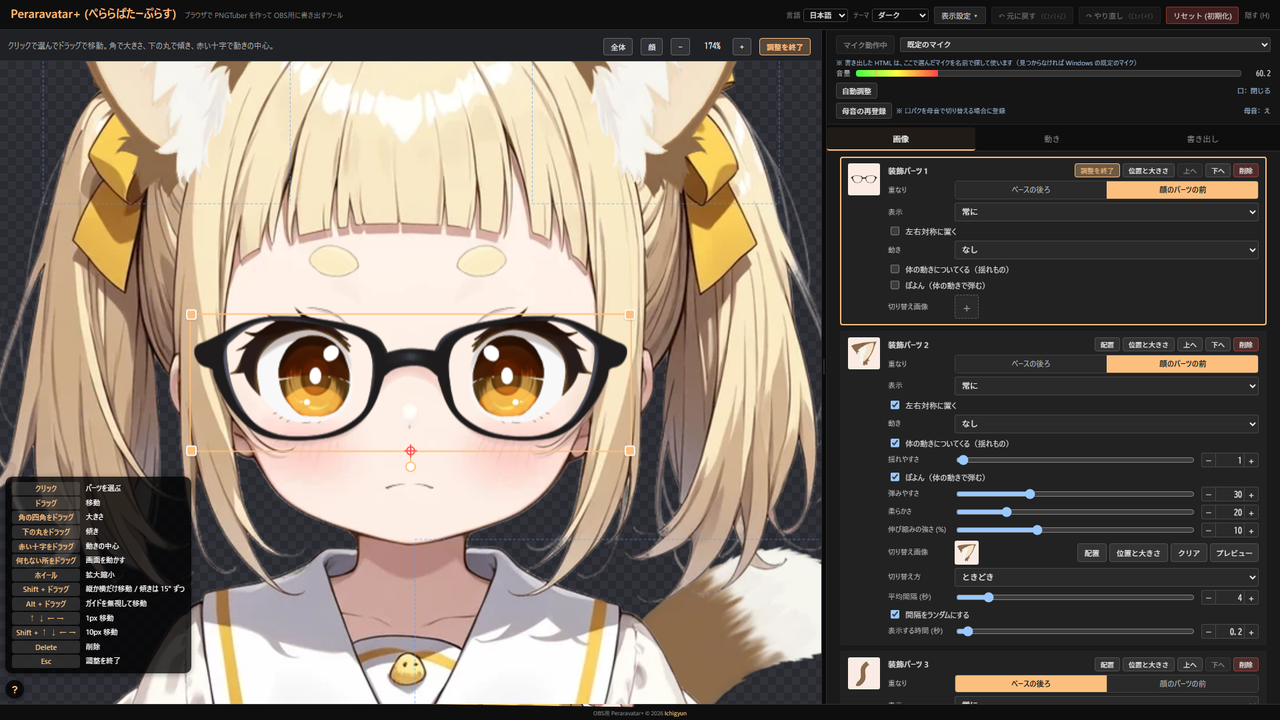Toggle 間隔をランダムにする checkbox
This screenshot has width=1280, height=720.
(895, 614)
